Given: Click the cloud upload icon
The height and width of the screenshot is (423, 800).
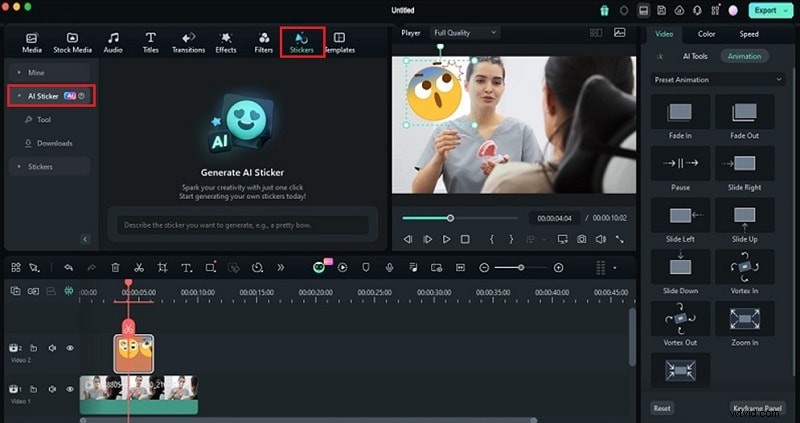Looking at the screenshot, I should [679, 10].
